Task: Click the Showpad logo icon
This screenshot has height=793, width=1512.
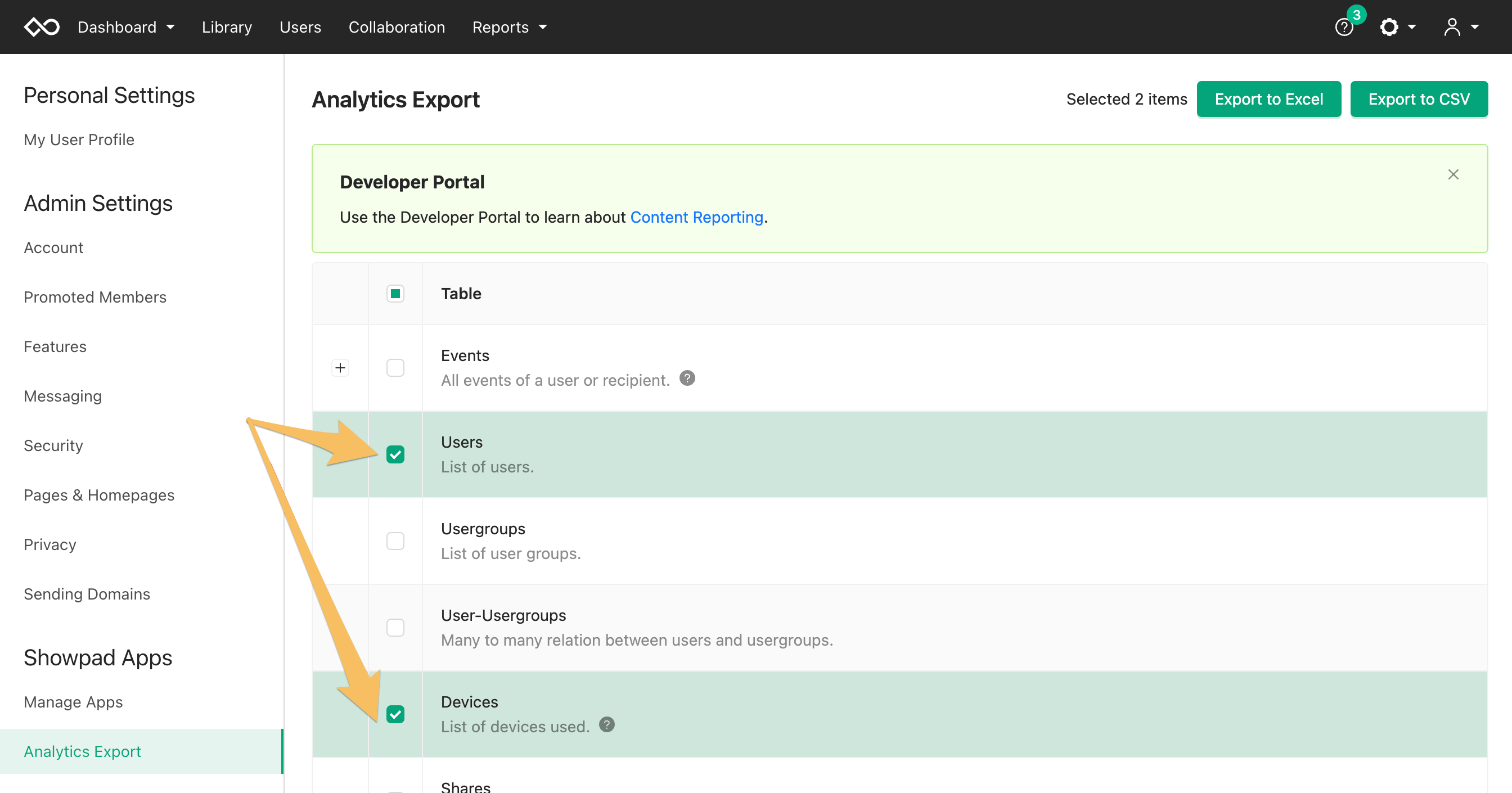Action: click(x=42, y=27)
